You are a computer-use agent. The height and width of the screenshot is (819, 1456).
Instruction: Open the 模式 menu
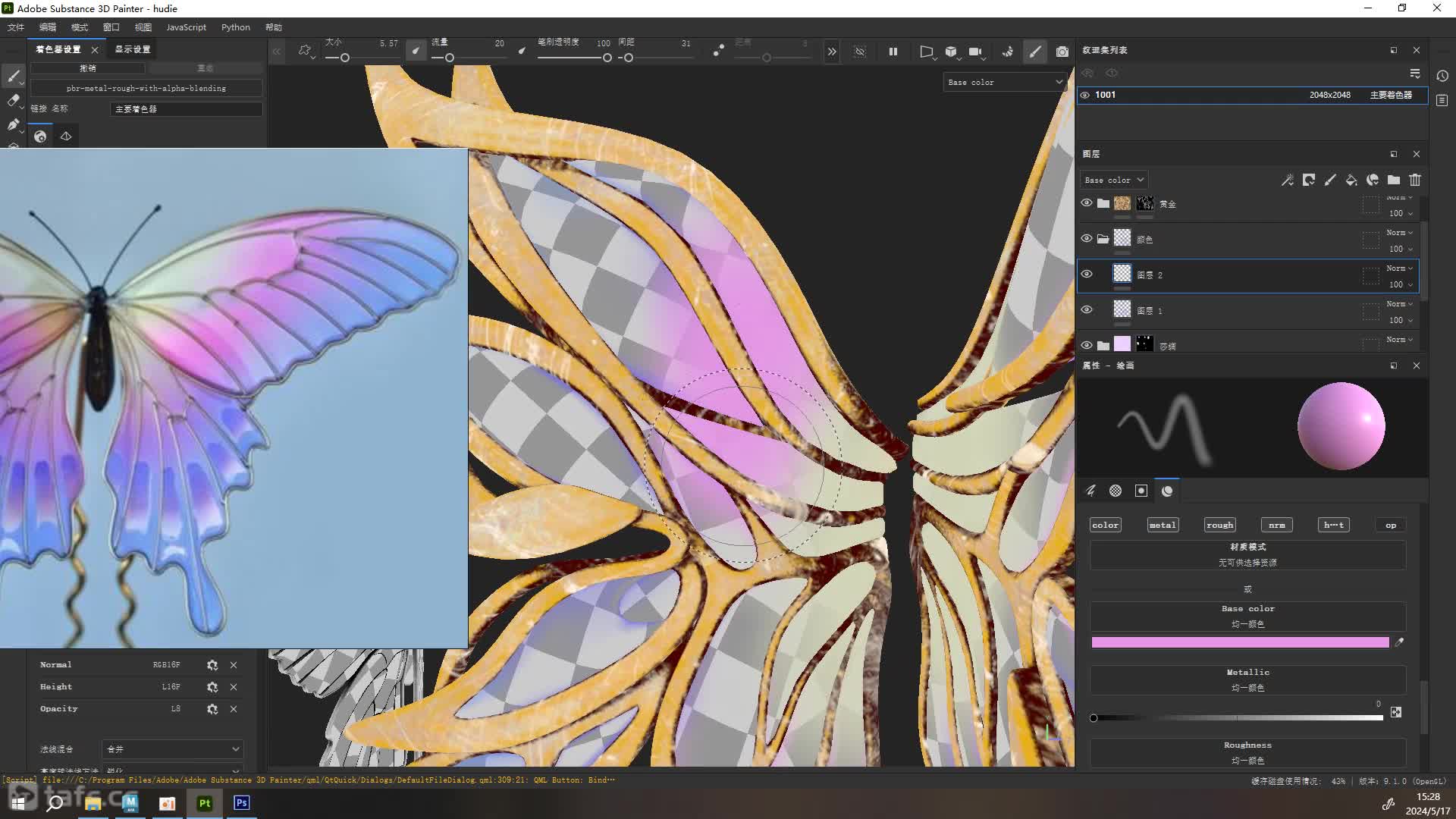pyautogui.click(x=80, y=27)
